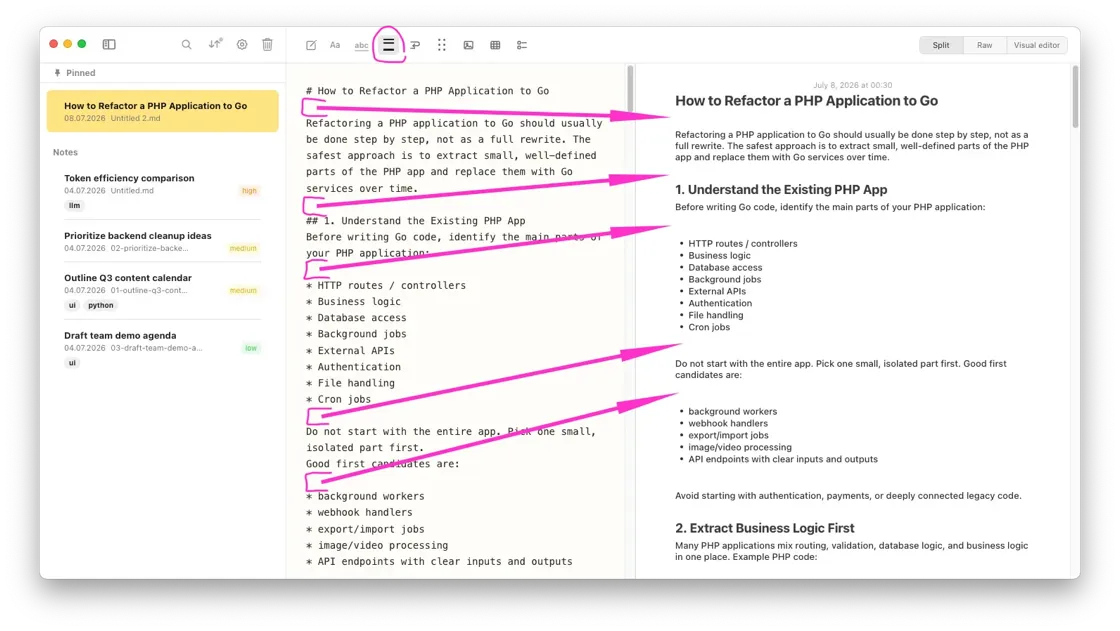Click the trash delete note icon
Screen dimensions: 1120x631
[x=267, y=44]
